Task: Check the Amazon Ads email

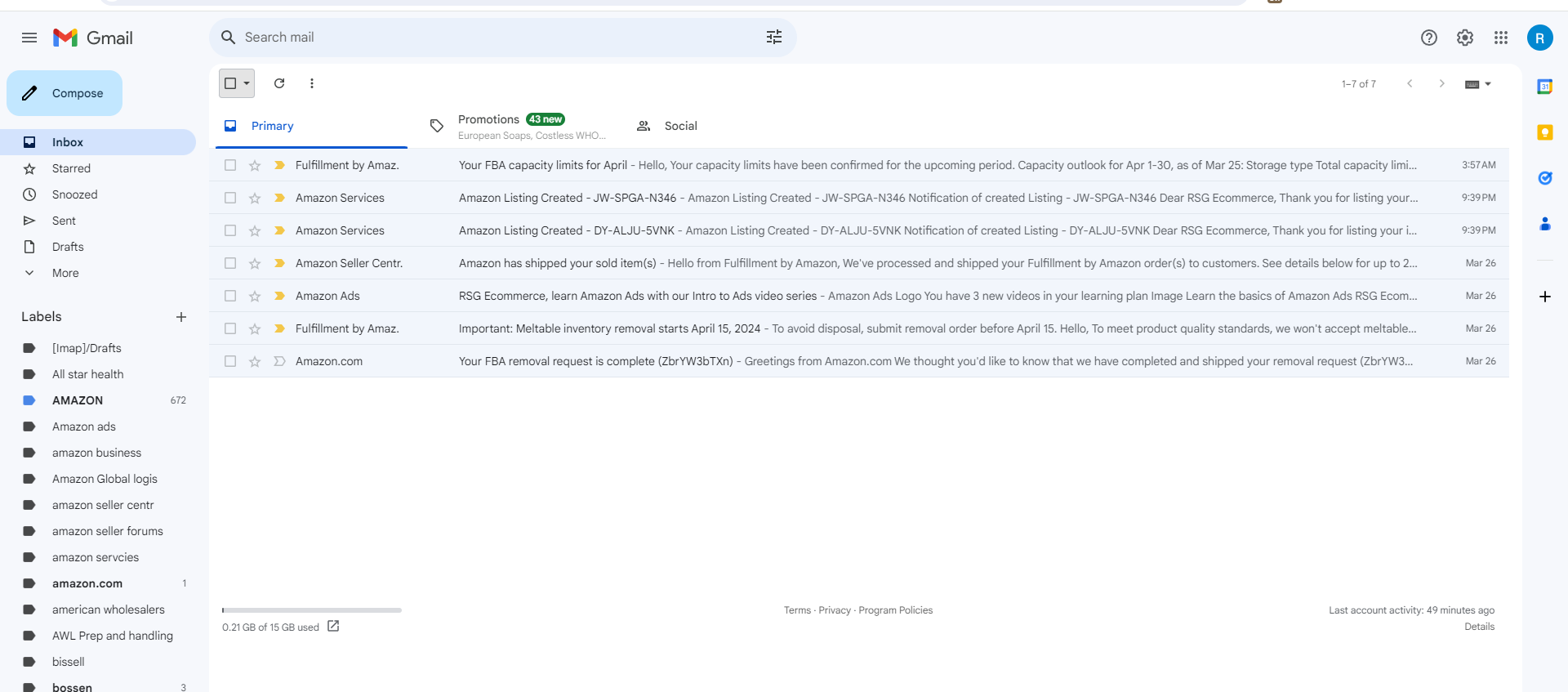Action: click(230, 296)
